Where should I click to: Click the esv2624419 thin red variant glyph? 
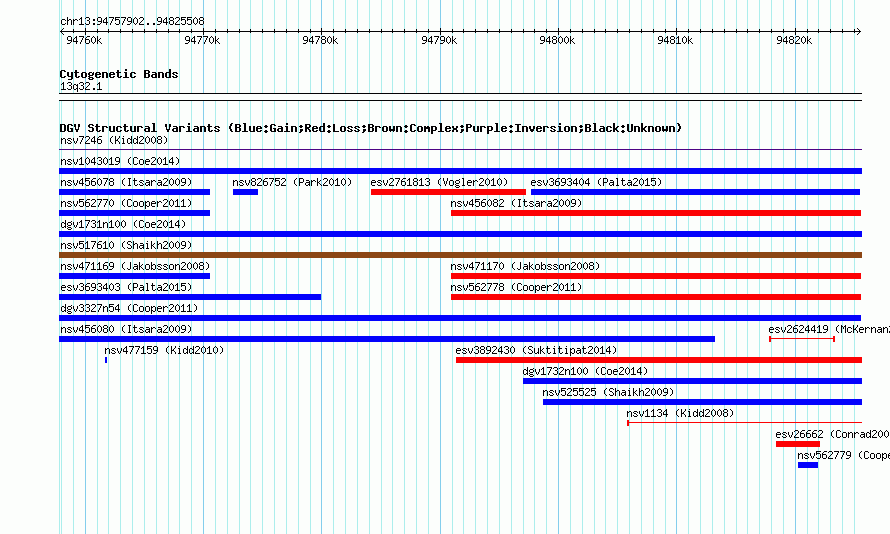click(x=801, y=339)
